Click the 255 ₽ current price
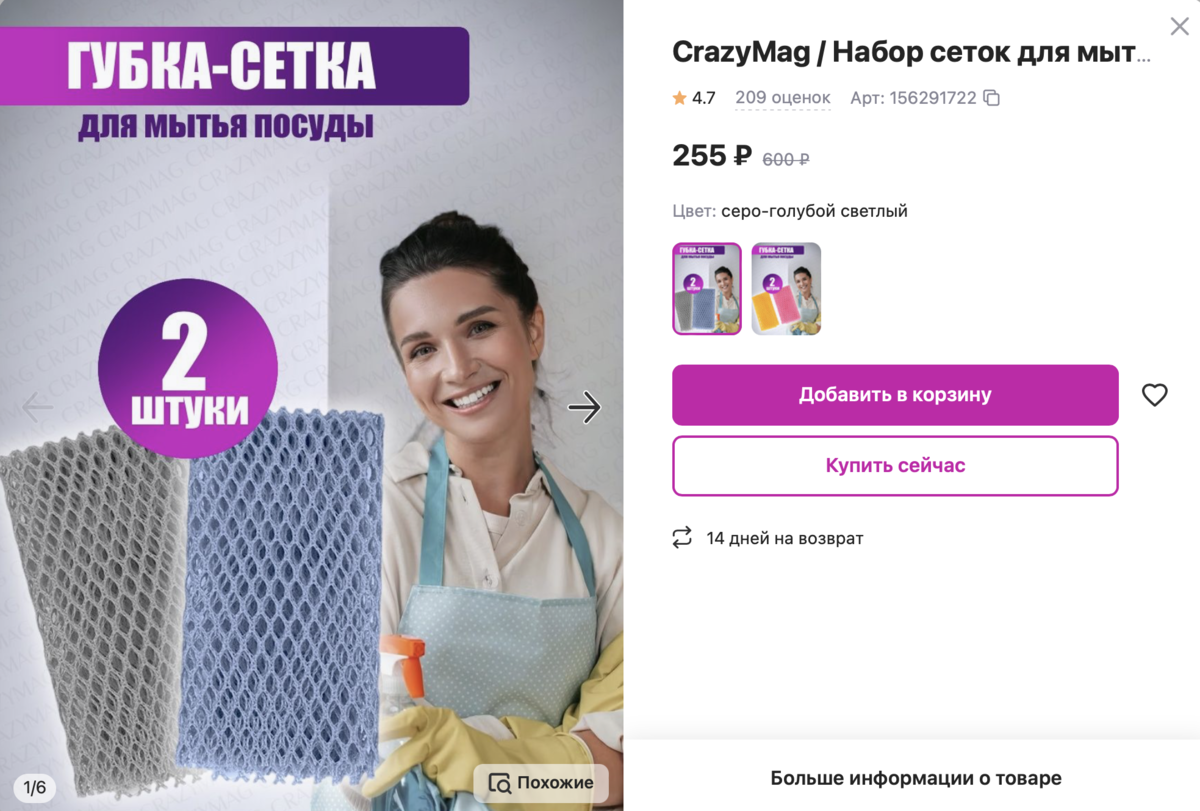This screenshot has width=1200, height=811. [712, 156]
